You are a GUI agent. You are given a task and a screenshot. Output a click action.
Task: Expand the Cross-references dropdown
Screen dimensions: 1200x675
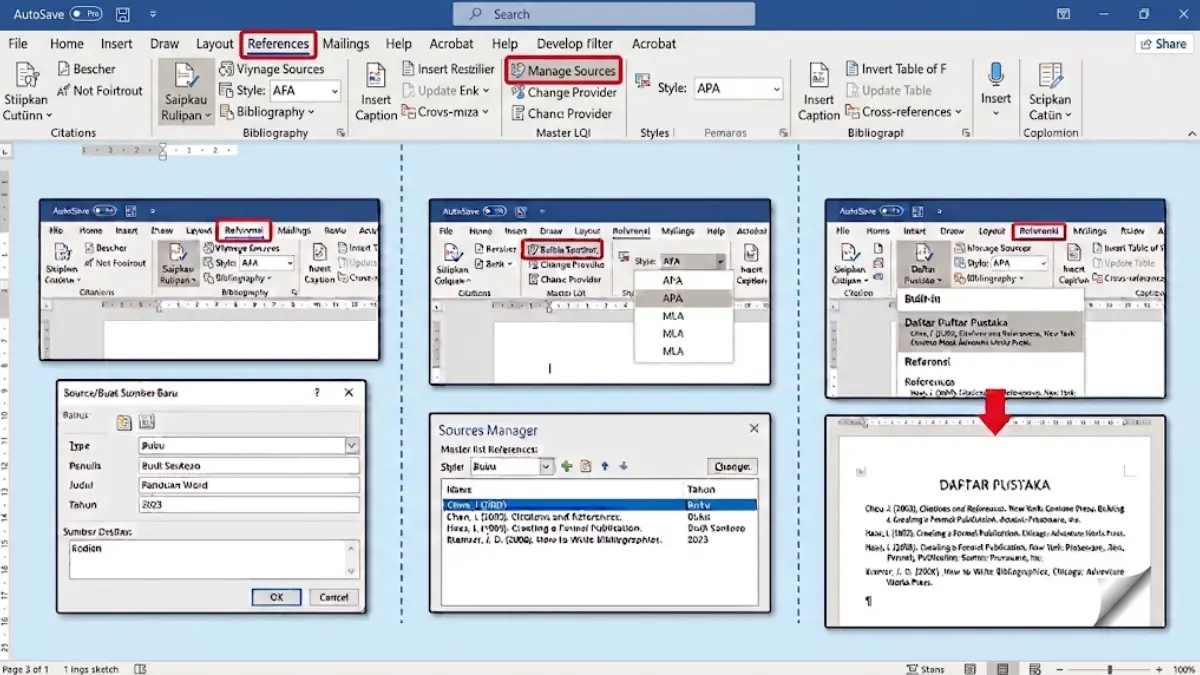[x=958, y=112]
